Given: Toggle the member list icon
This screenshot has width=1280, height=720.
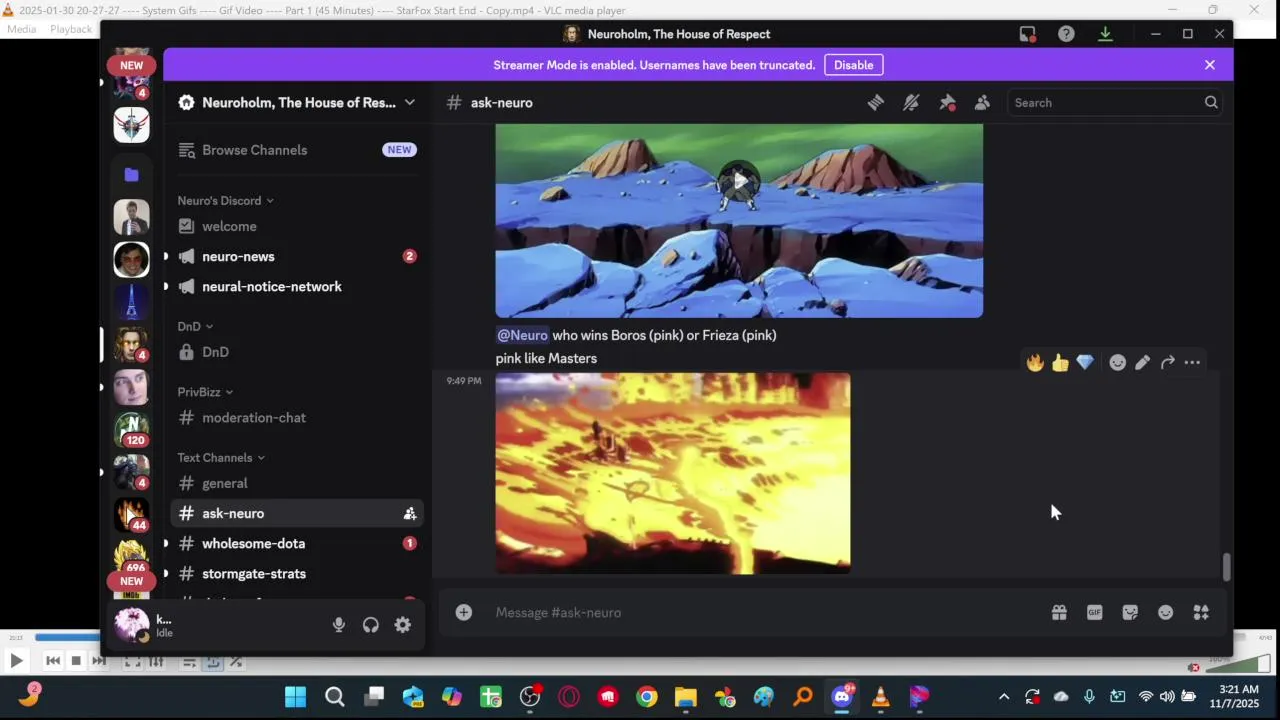Looking at the screenshot, I should pos(982,102).
